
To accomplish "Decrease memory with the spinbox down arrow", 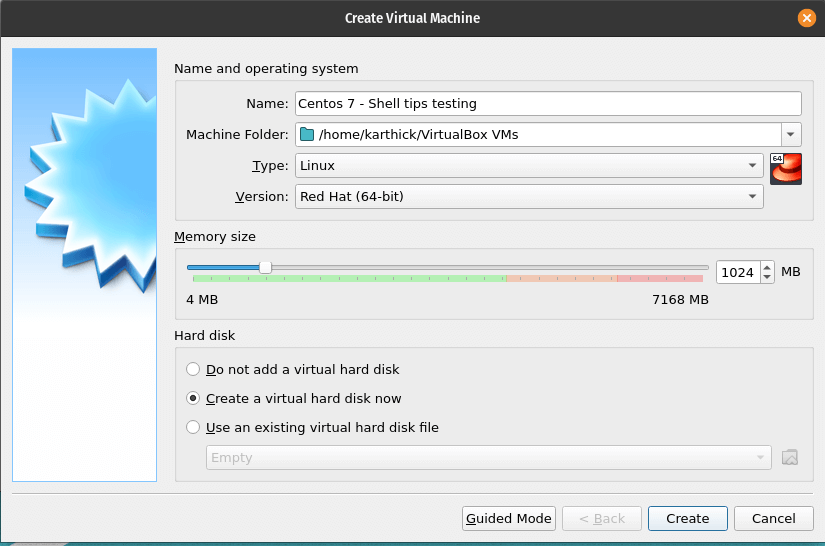I will 767,278.
